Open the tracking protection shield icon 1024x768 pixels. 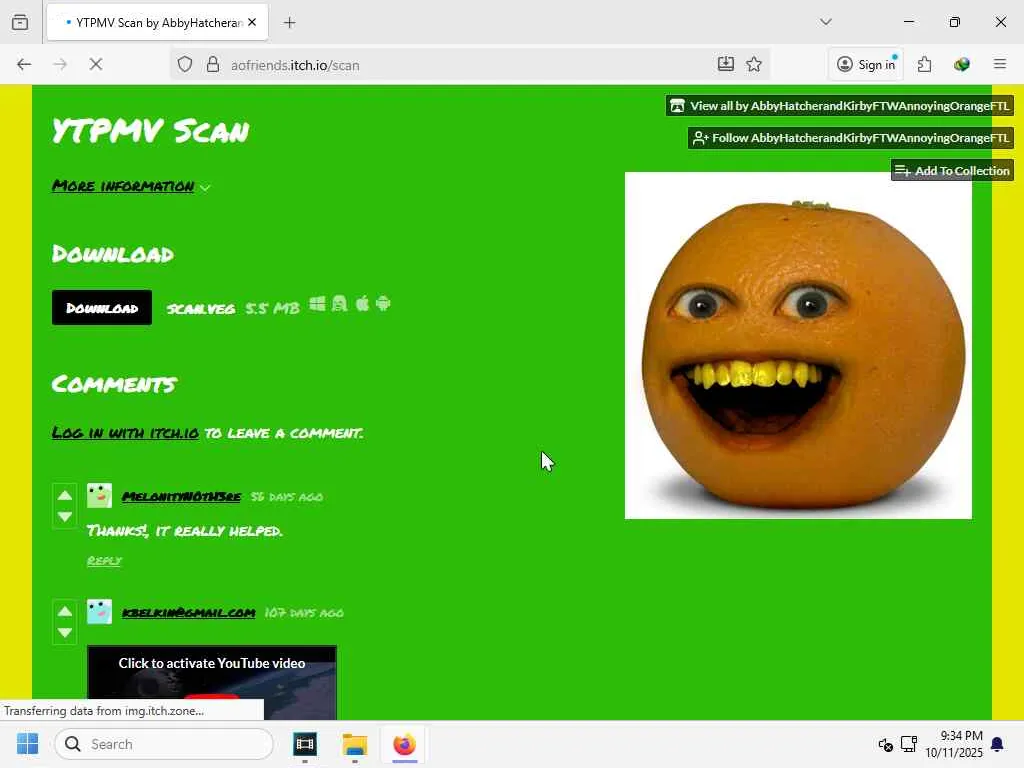coord(185,65)
